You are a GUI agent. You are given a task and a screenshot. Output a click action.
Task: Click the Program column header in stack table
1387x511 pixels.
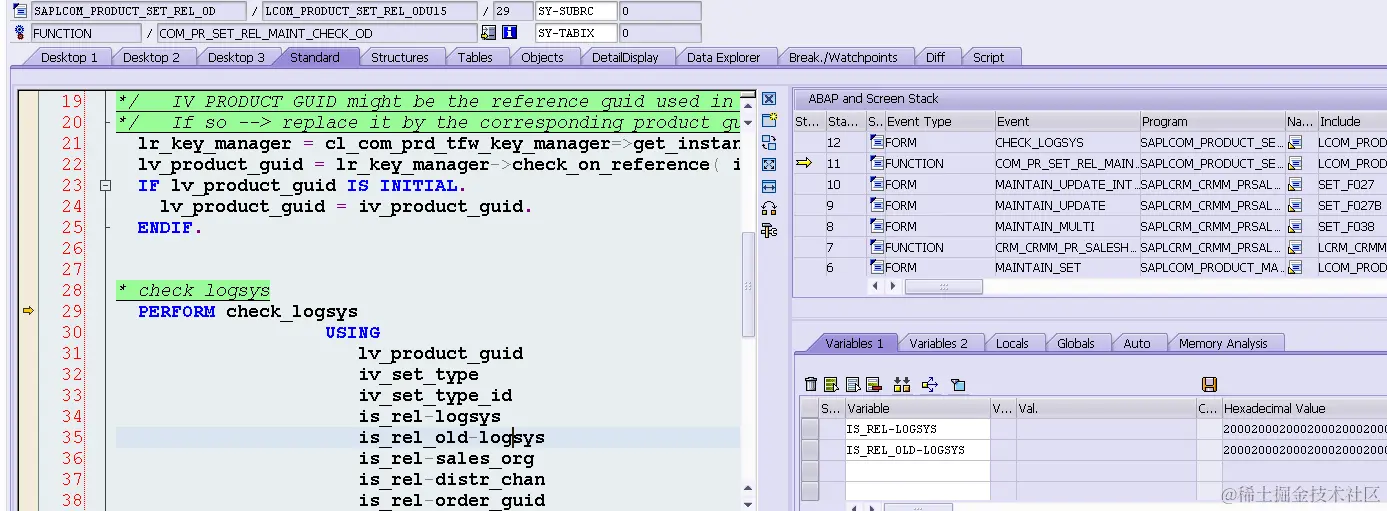[1211, 122]
